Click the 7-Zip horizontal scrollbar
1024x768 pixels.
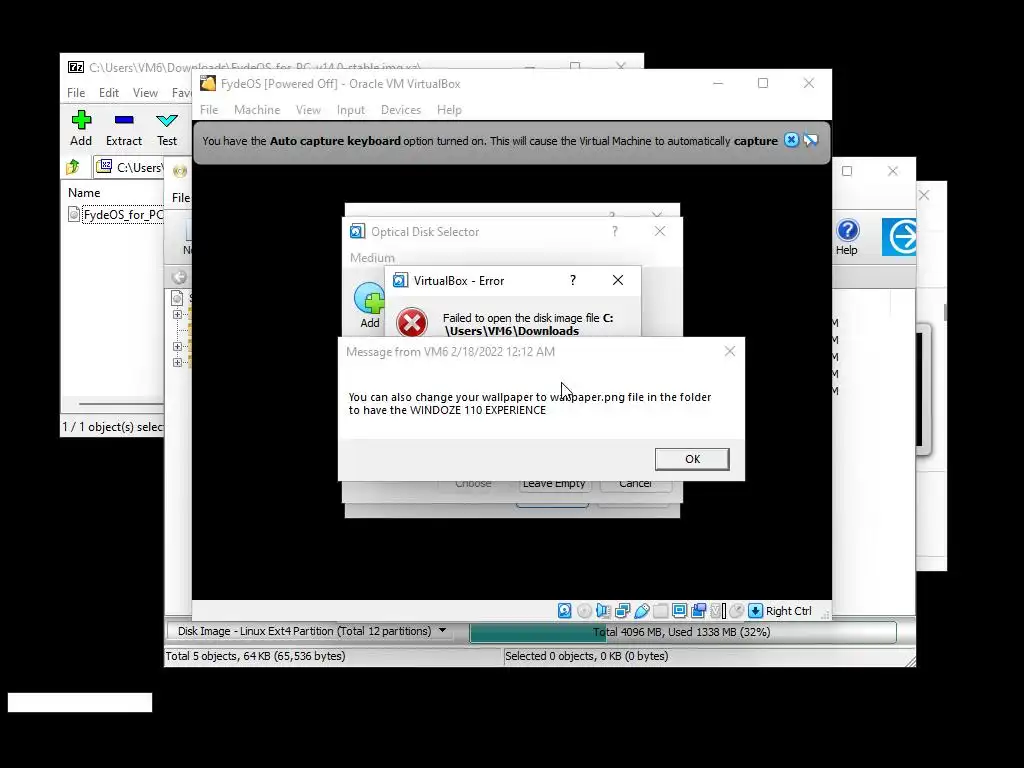click(x=121, y=404)
